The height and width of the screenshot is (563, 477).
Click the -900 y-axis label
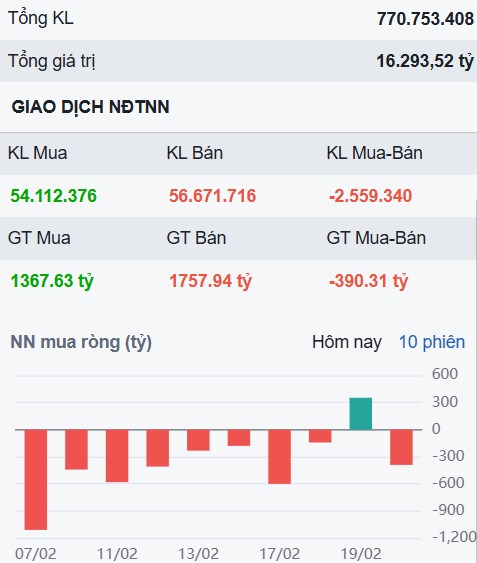pyautogui.click(x=448, y=510)
